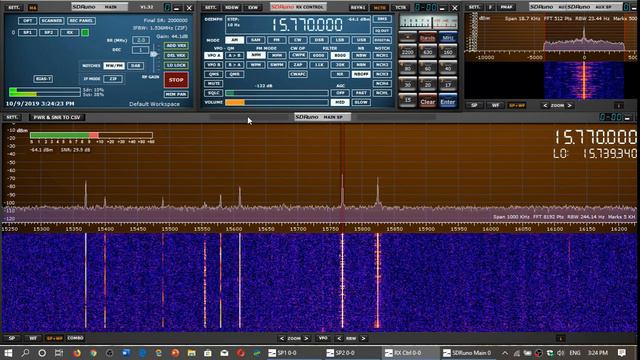Click RSYN1 in RX Control title bar
This screenshot has height=360, width=640.
(x=358, y=7)
